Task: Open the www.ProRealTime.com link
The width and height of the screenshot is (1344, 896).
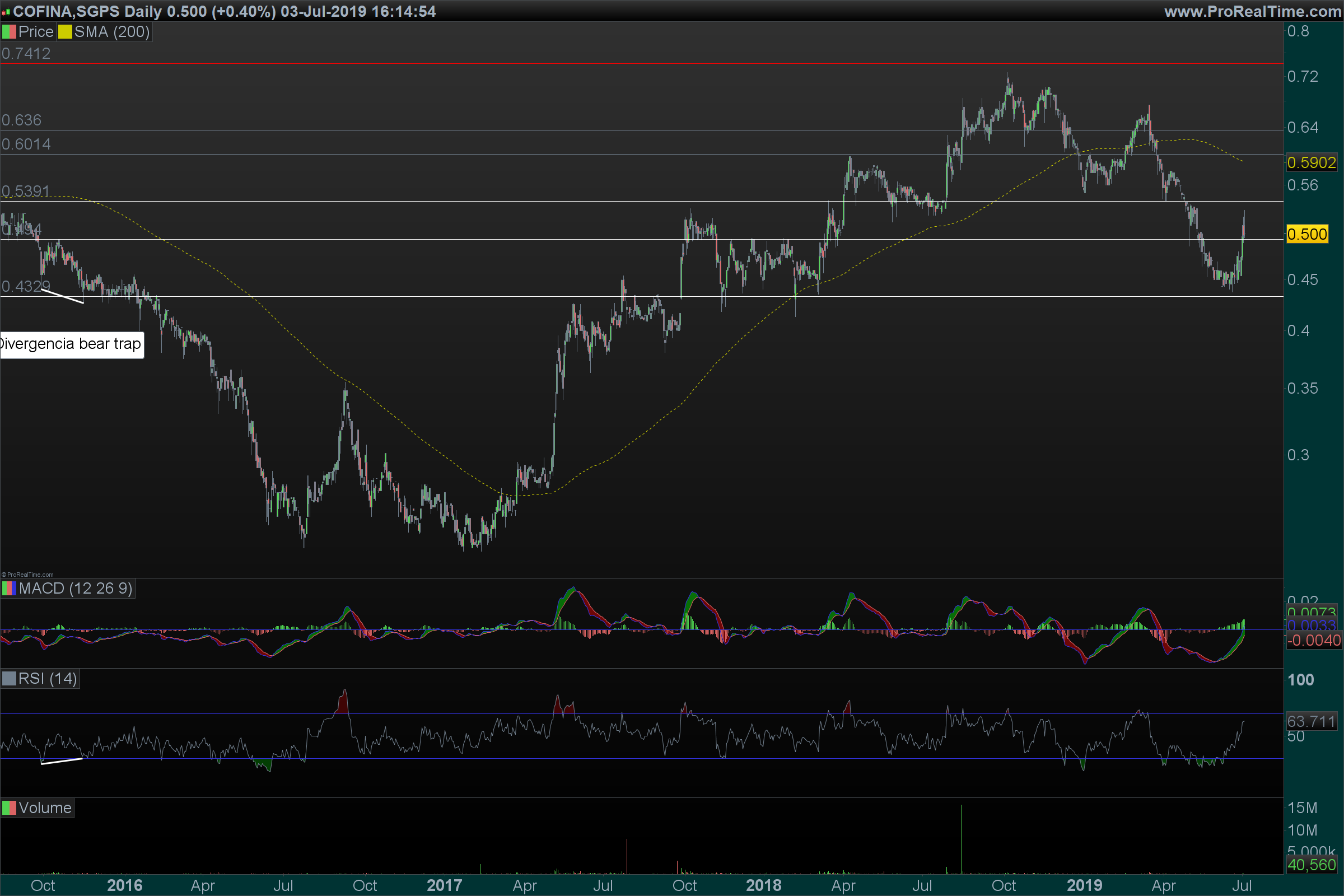Action: click(1252, 11)
